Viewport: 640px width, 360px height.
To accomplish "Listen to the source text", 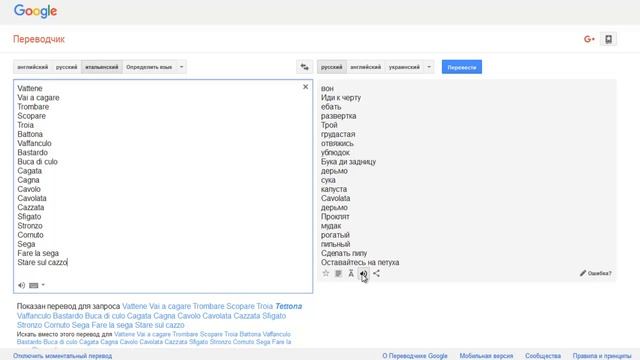I will (x=22, y=285).
